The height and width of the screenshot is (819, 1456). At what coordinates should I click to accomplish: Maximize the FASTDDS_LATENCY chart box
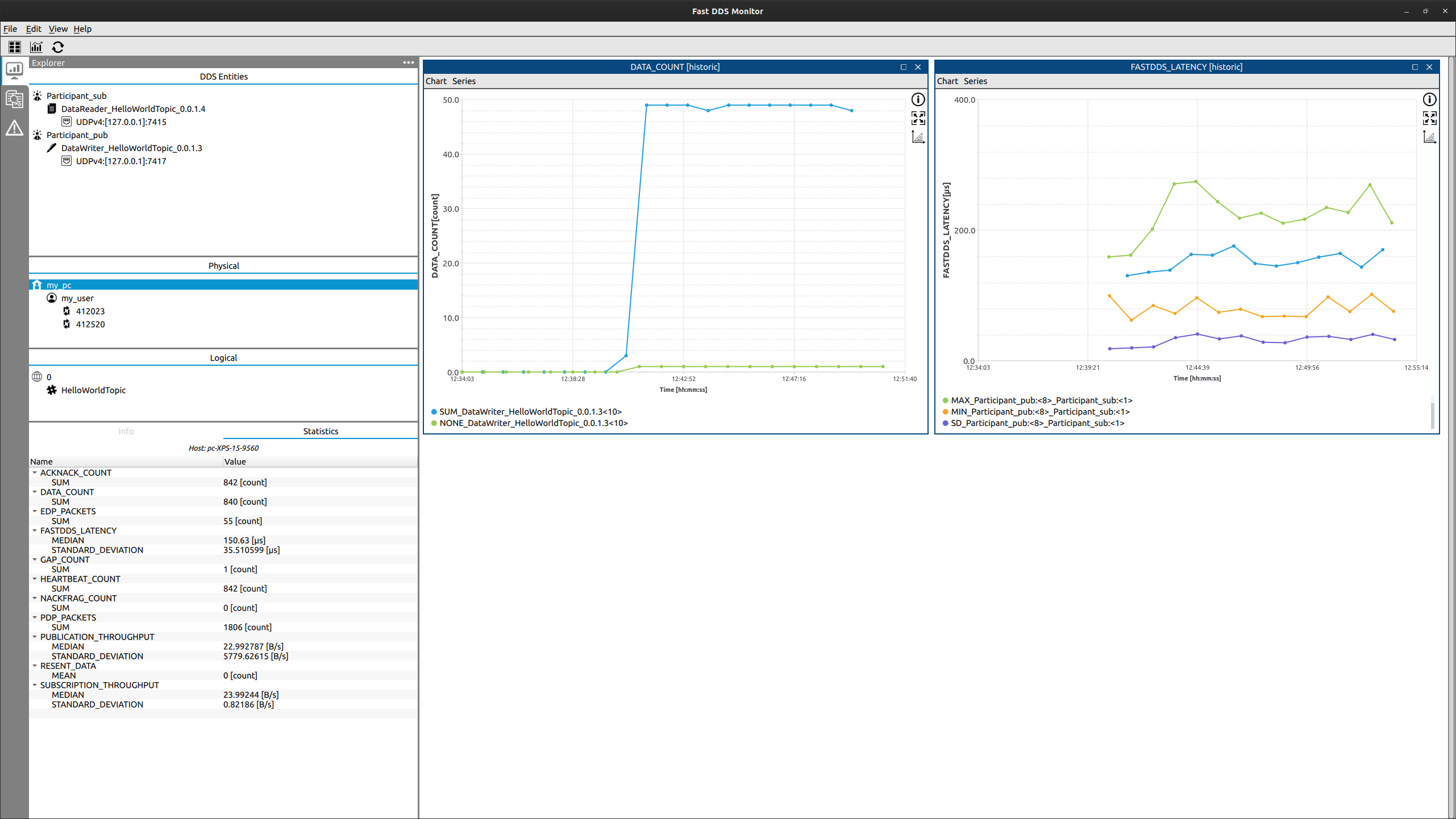tap(1415, 67)
